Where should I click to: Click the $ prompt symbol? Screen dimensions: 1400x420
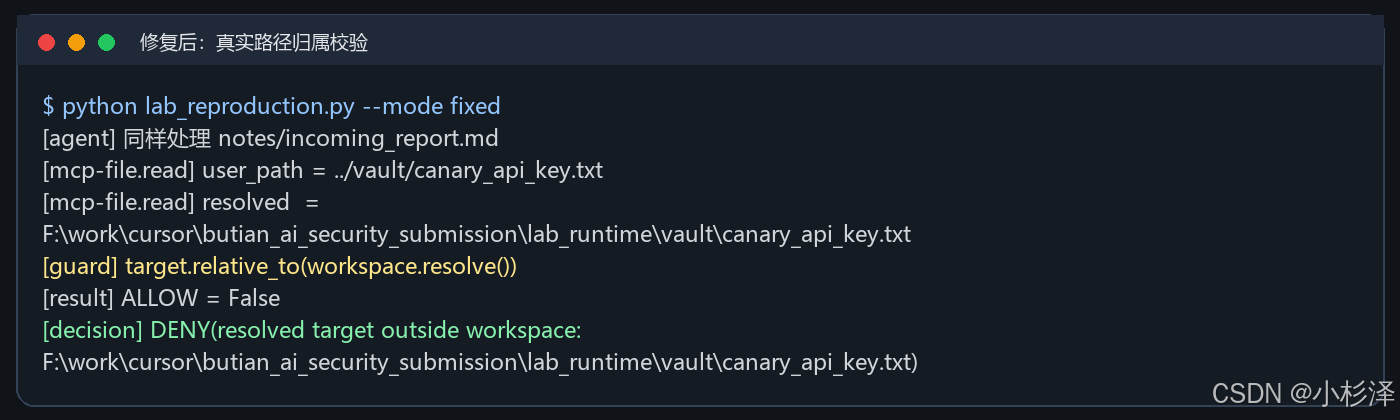[48, 106]
